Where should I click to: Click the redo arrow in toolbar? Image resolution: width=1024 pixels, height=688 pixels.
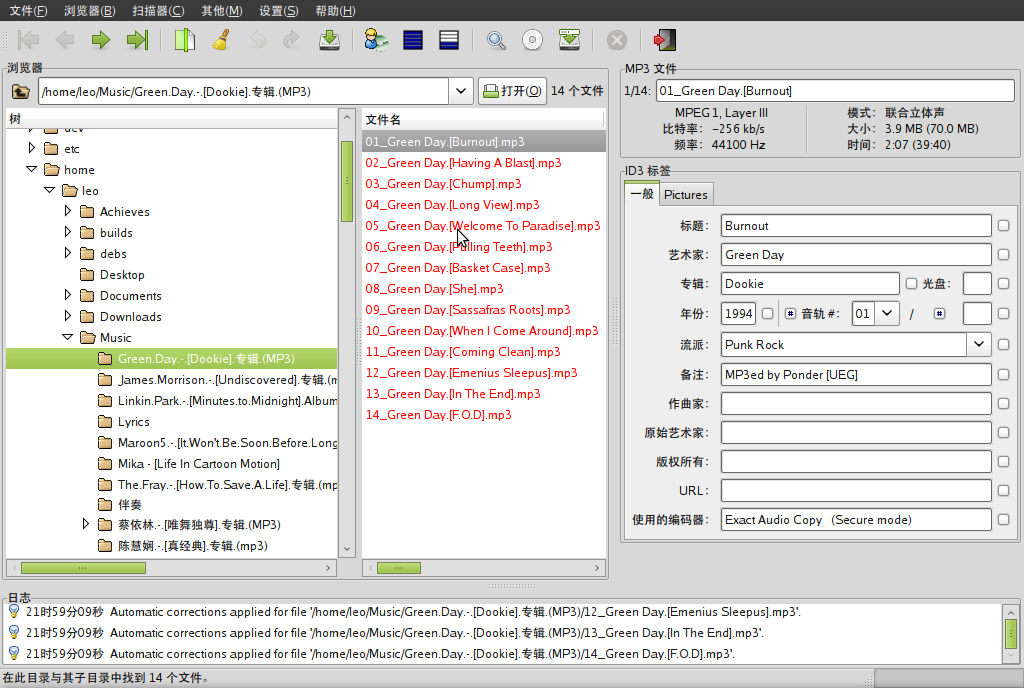click(291, 40)
